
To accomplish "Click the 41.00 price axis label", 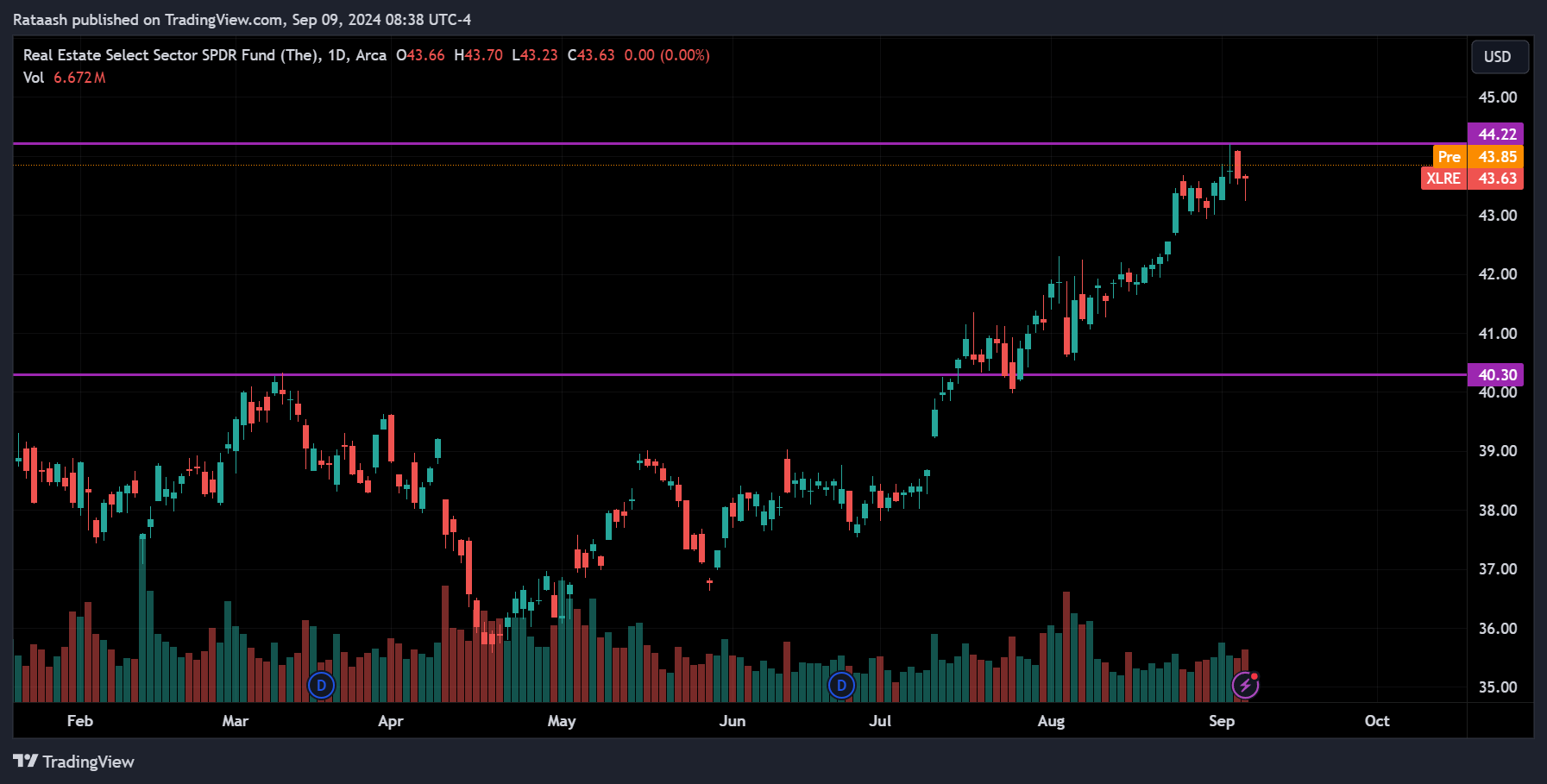I will [x=1498, y=334].
